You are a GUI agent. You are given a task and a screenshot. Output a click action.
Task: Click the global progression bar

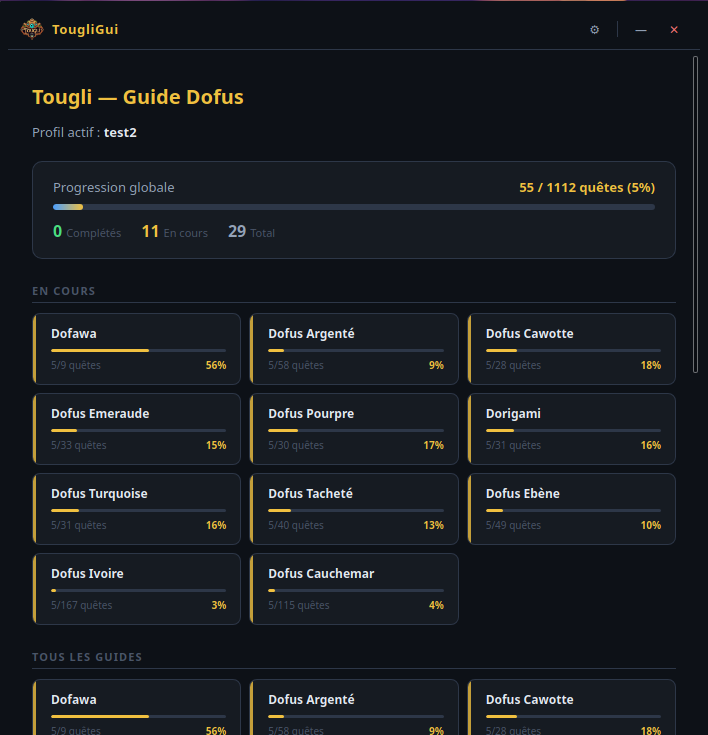coord(354,207)
